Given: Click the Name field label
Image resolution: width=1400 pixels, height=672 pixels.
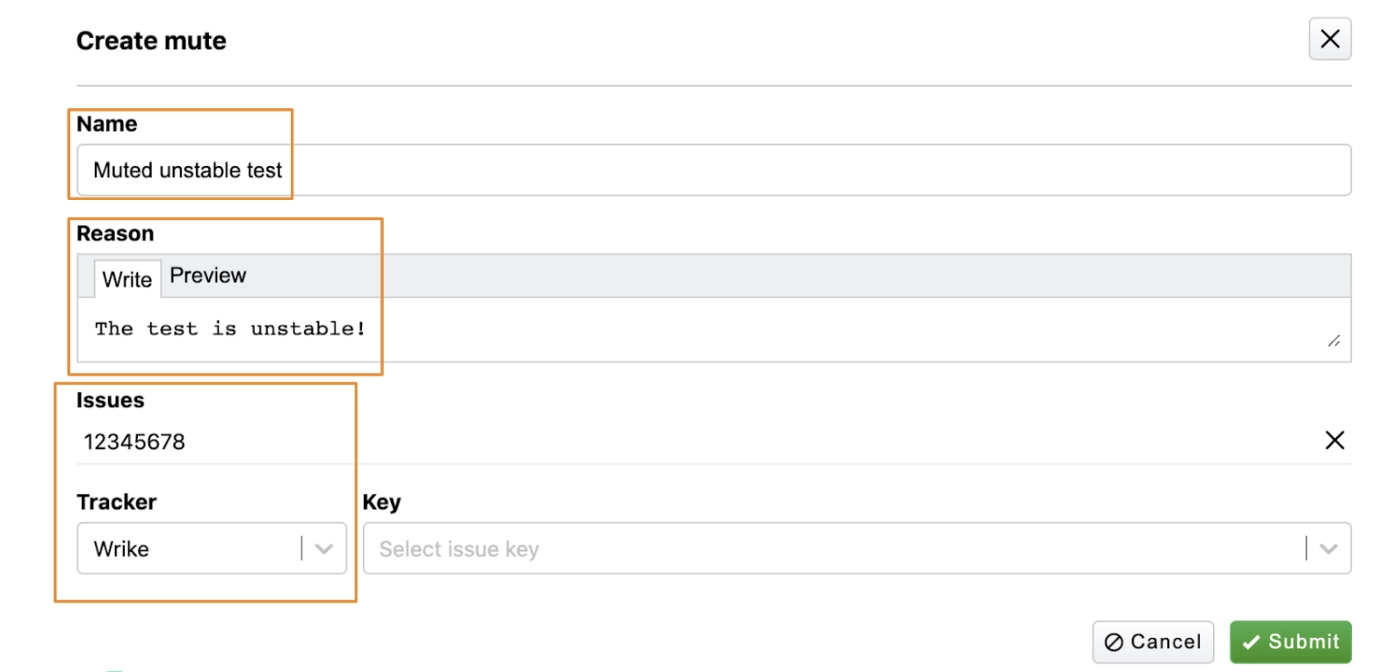Looking at the screenshot, I should (107, 124).
